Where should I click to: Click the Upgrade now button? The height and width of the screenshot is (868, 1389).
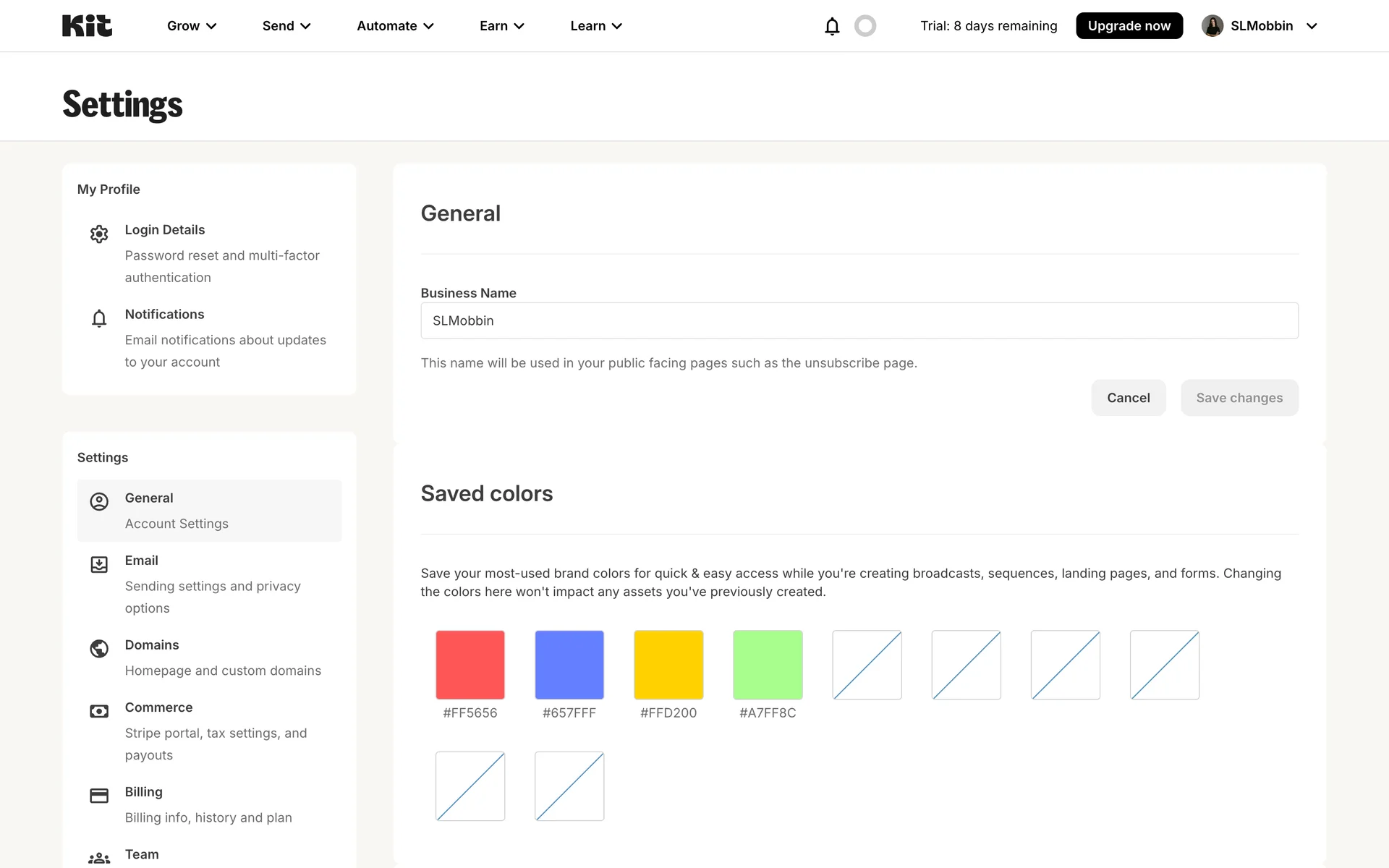1129,26
